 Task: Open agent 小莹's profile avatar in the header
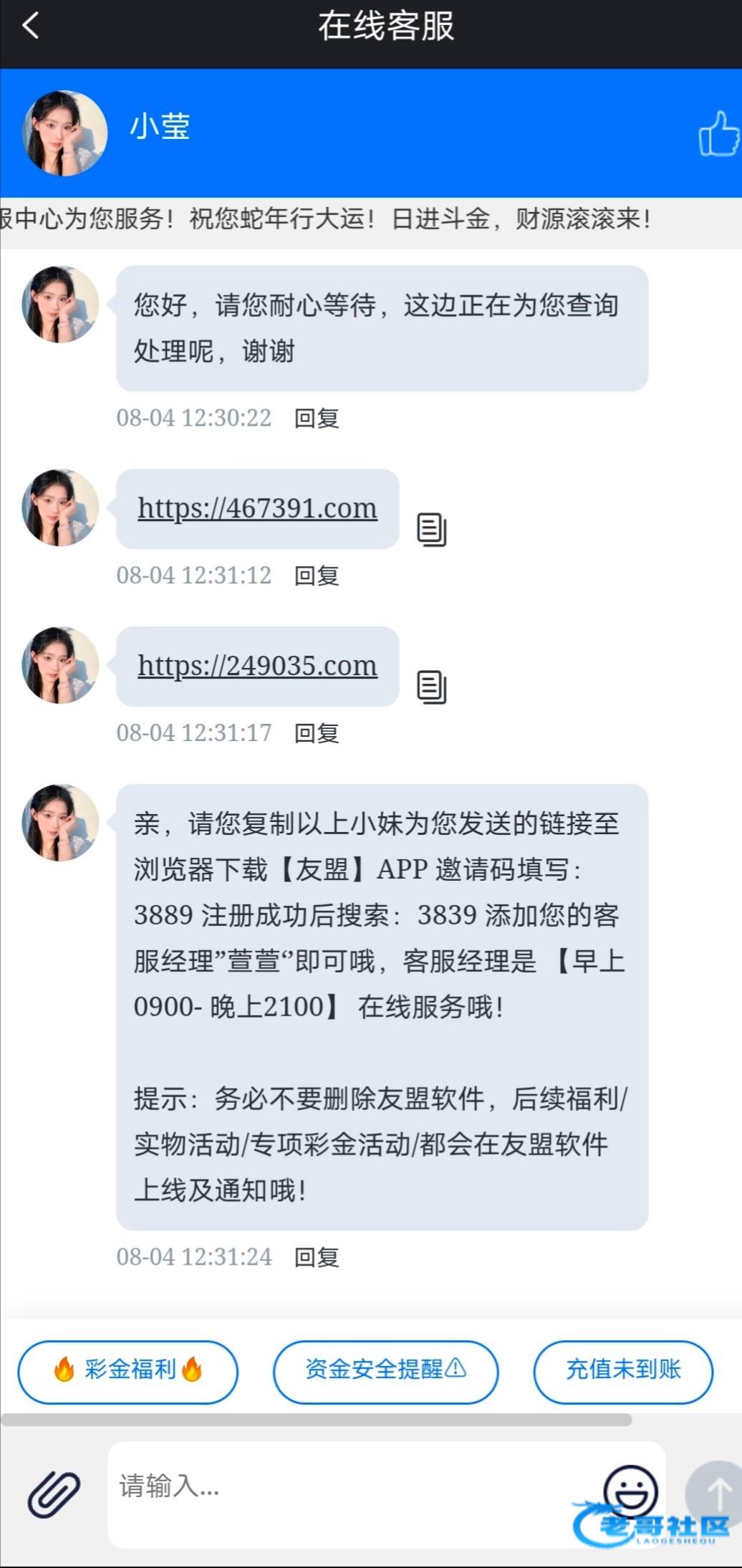[65, 133]
